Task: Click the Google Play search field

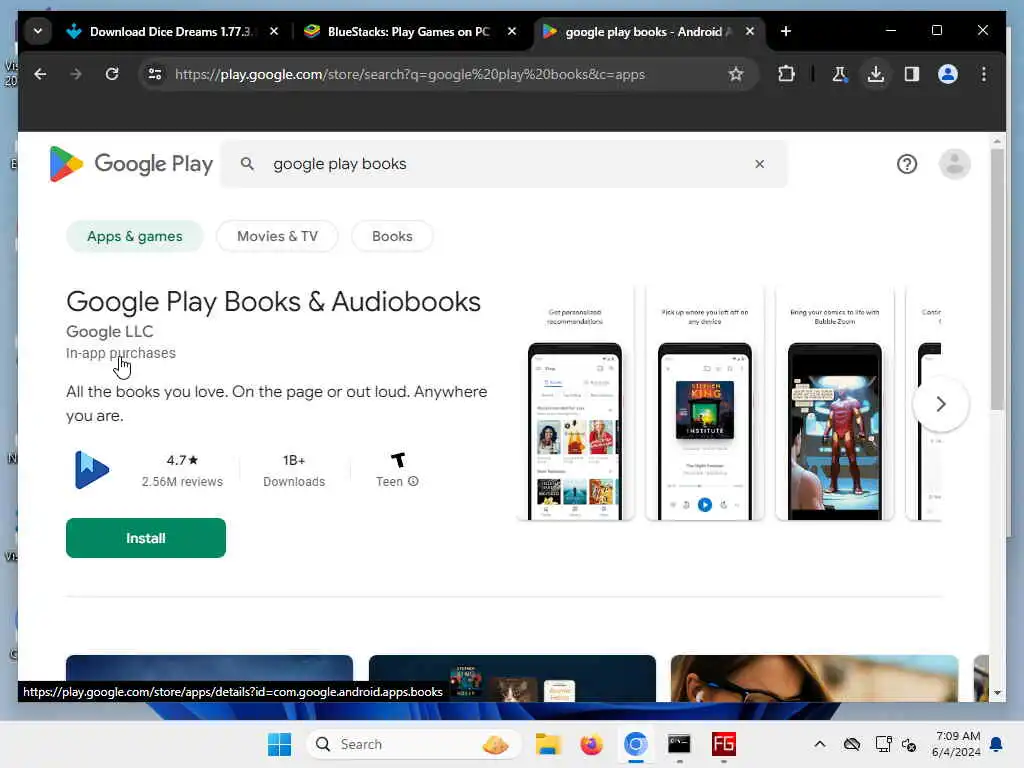Action: click(x=503, y=164)
